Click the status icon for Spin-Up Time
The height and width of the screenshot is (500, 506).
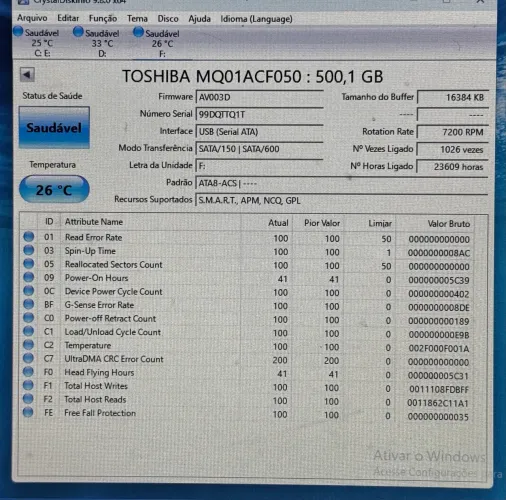29,250
